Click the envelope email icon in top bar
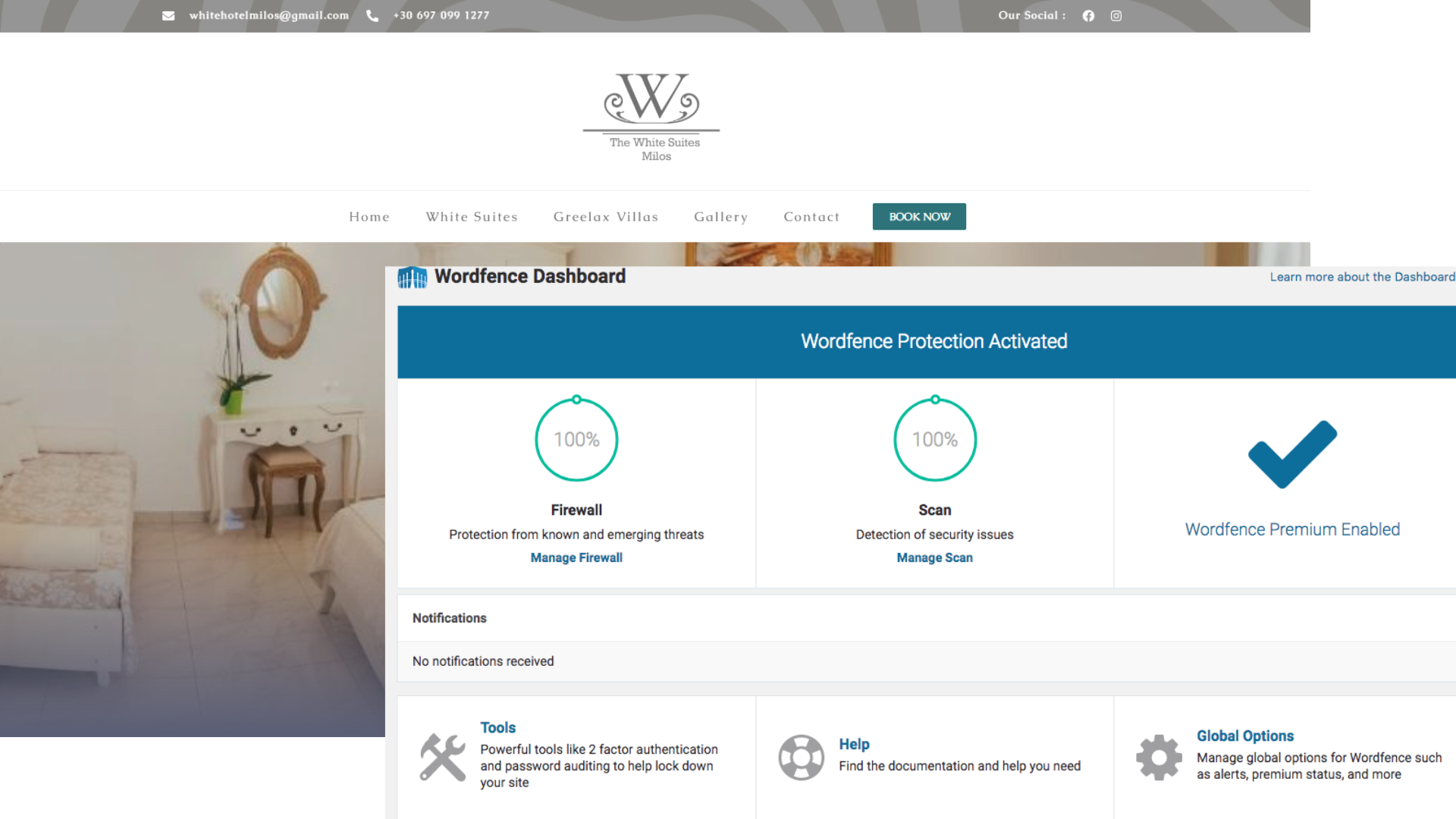 pyautogui.click(x=168, y=16)
